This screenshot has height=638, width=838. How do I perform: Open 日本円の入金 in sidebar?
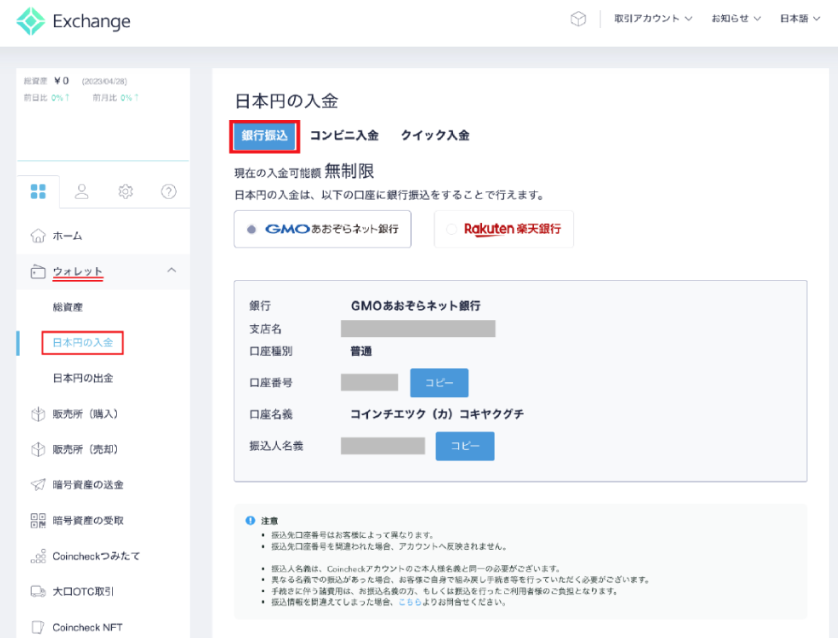83,343
